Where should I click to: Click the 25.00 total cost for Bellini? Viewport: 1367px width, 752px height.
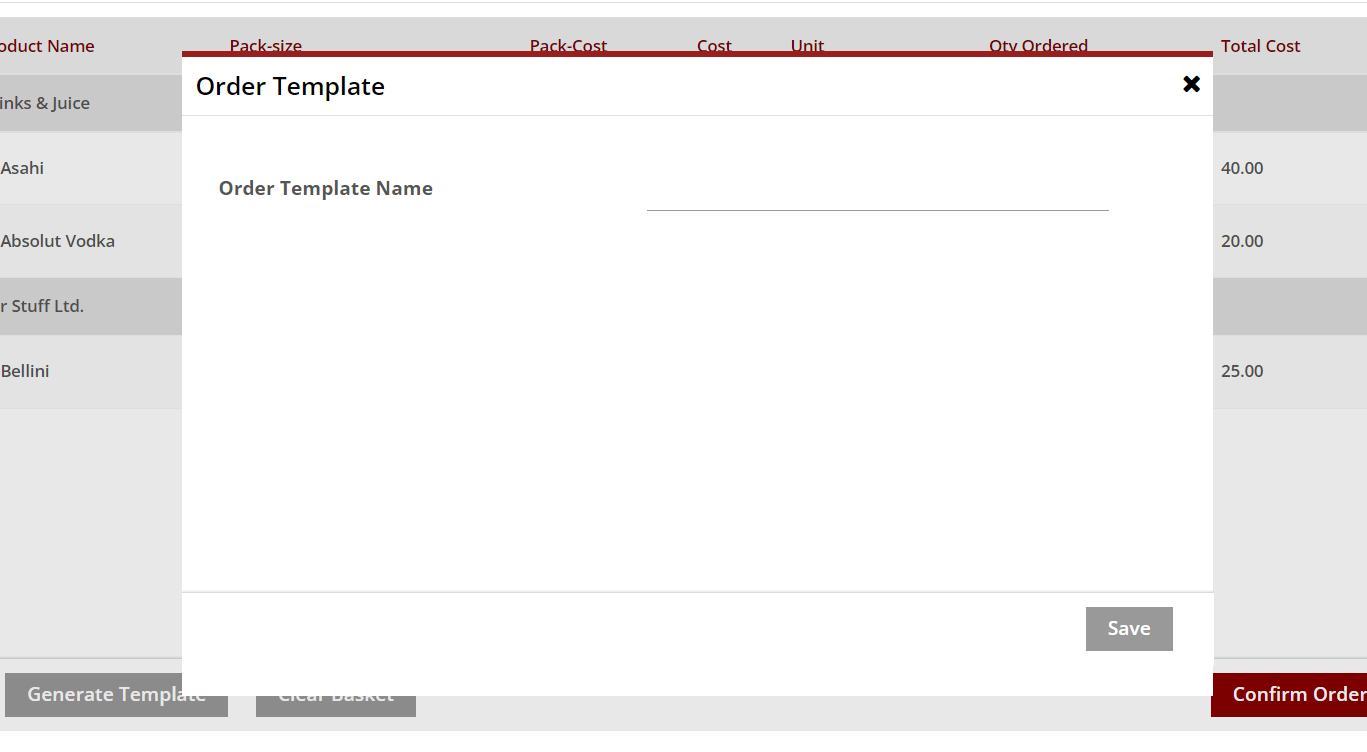click(1242, 371)
